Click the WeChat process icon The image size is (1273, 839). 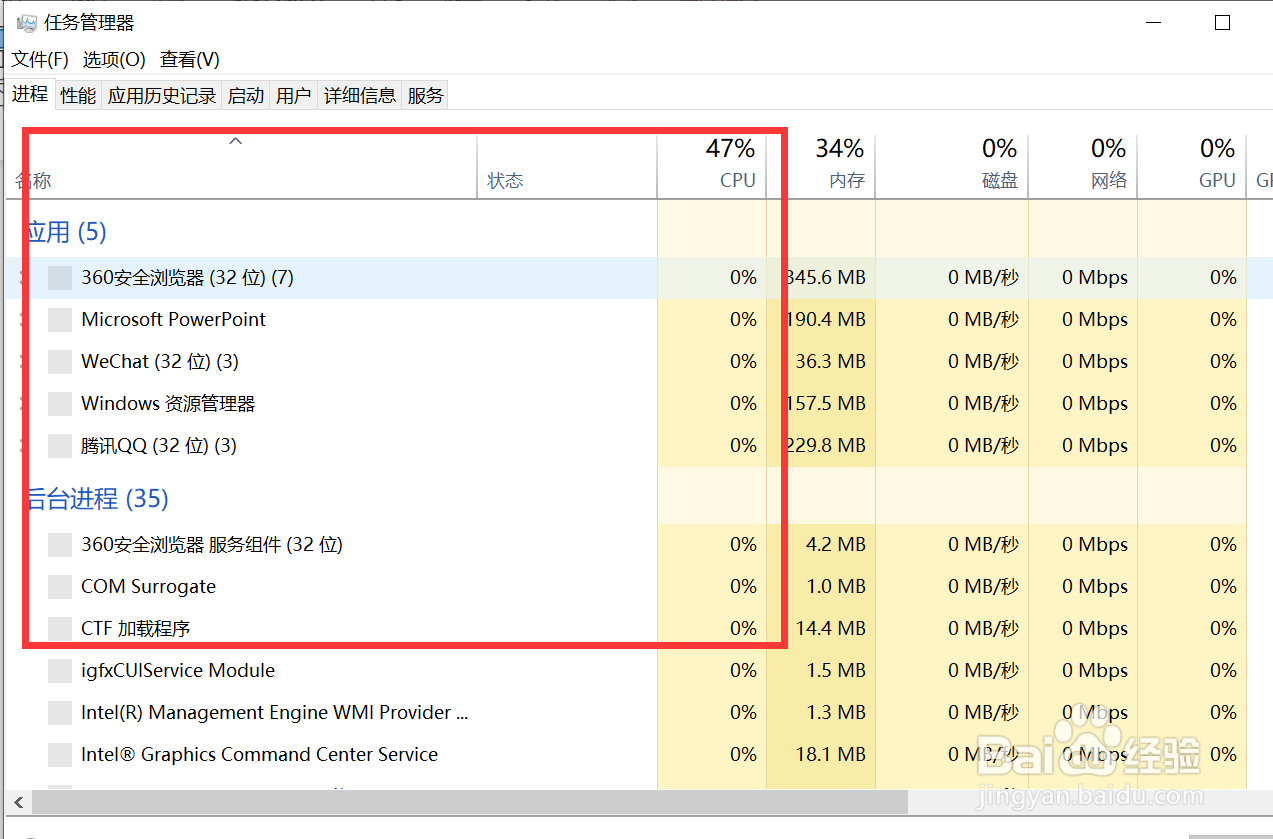pos(60,362)
